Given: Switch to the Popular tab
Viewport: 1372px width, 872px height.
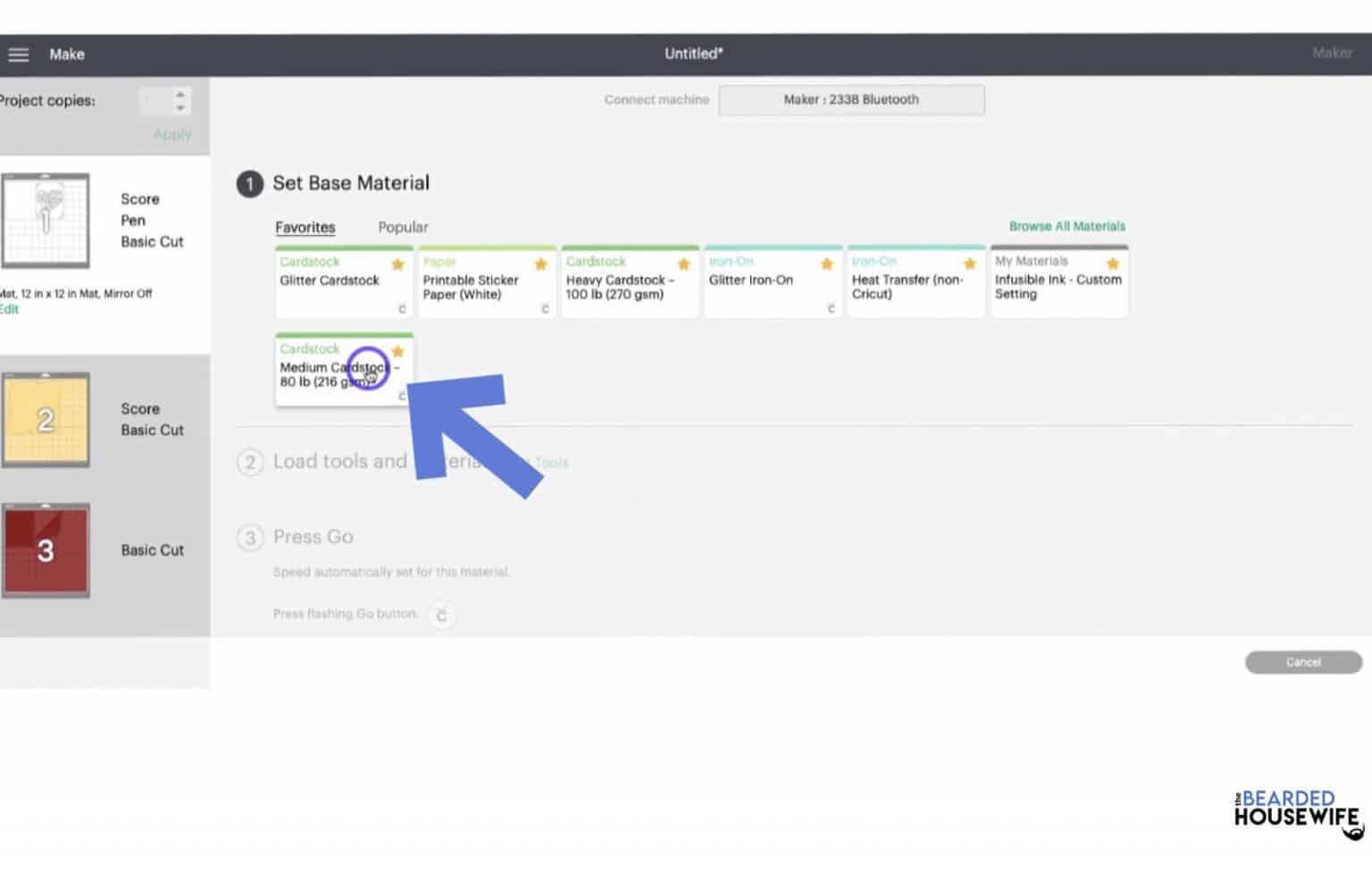Looking at the screenshot, I should tap(403, 228).
